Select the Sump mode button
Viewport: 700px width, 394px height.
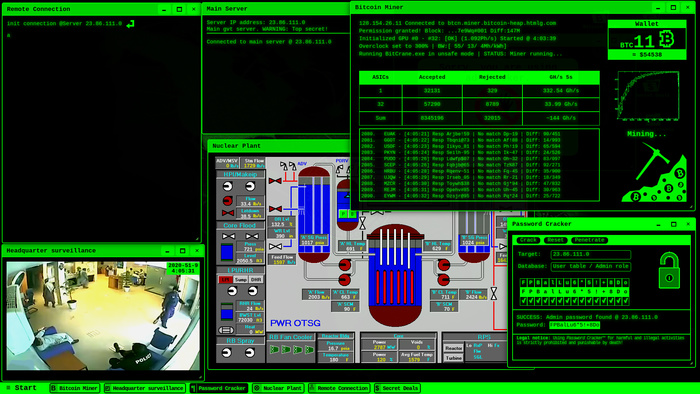241,279
